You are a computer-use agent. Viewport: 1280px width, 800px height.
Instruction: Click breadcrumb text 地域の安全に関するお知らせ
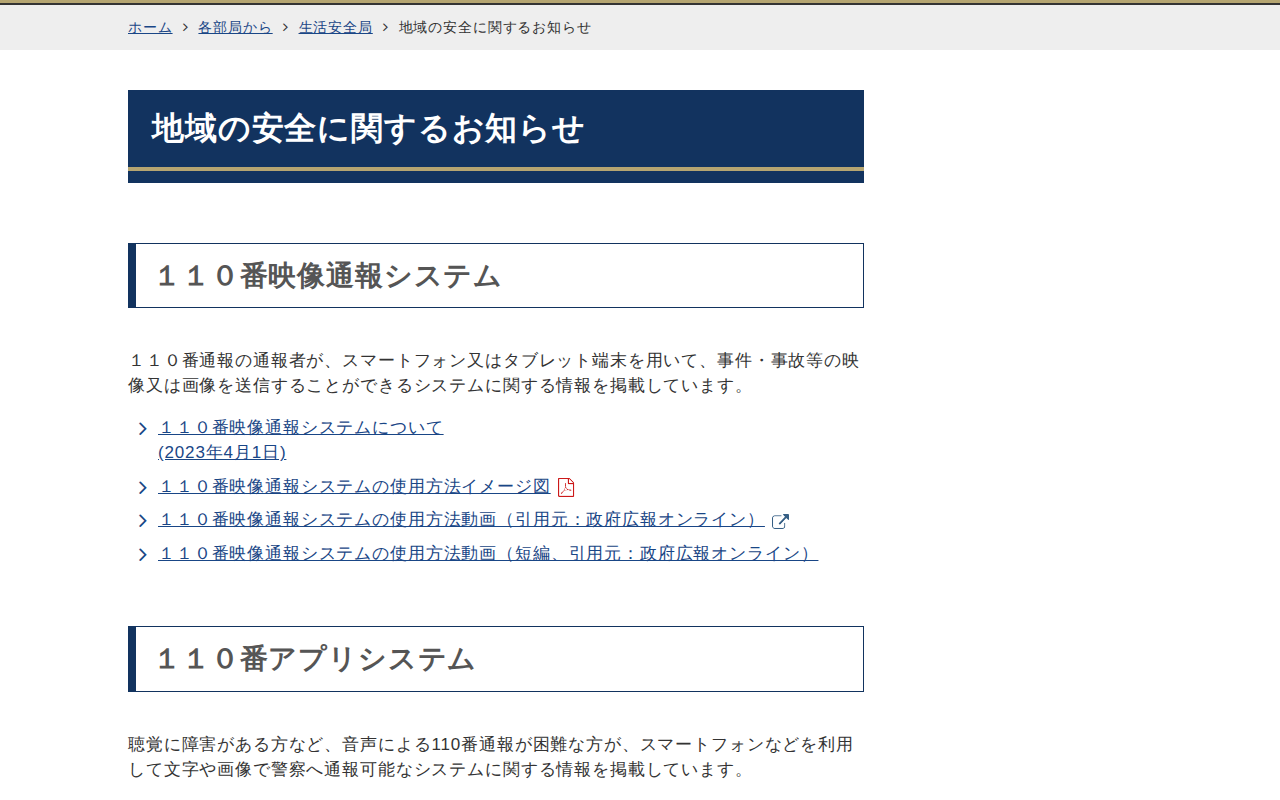point(495,27)
